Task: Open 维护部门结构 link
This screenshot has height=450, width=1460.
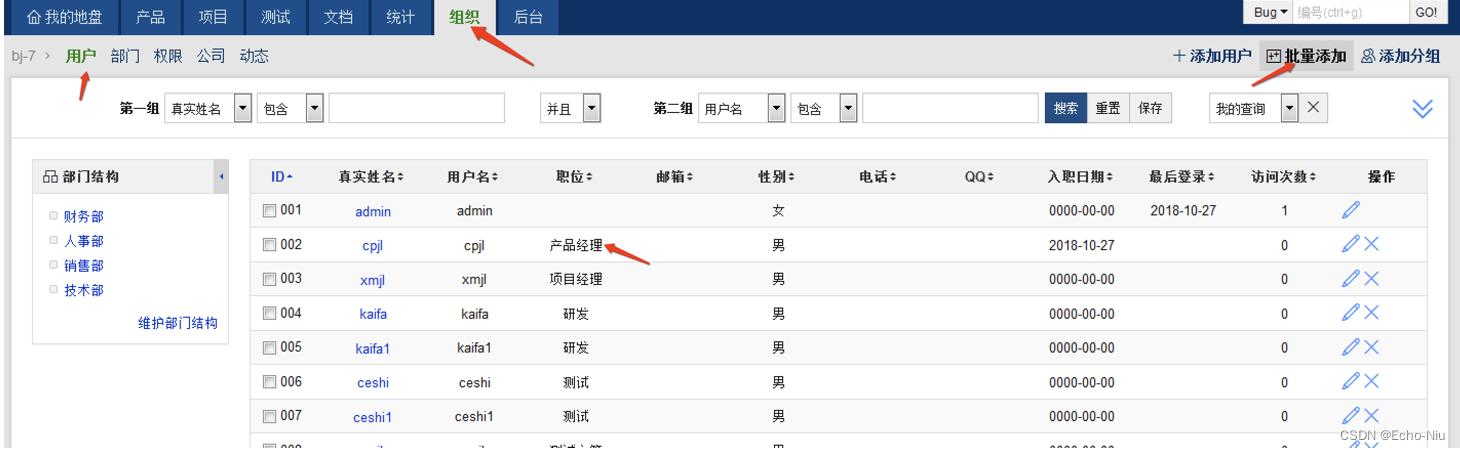Action: [177, 323]
